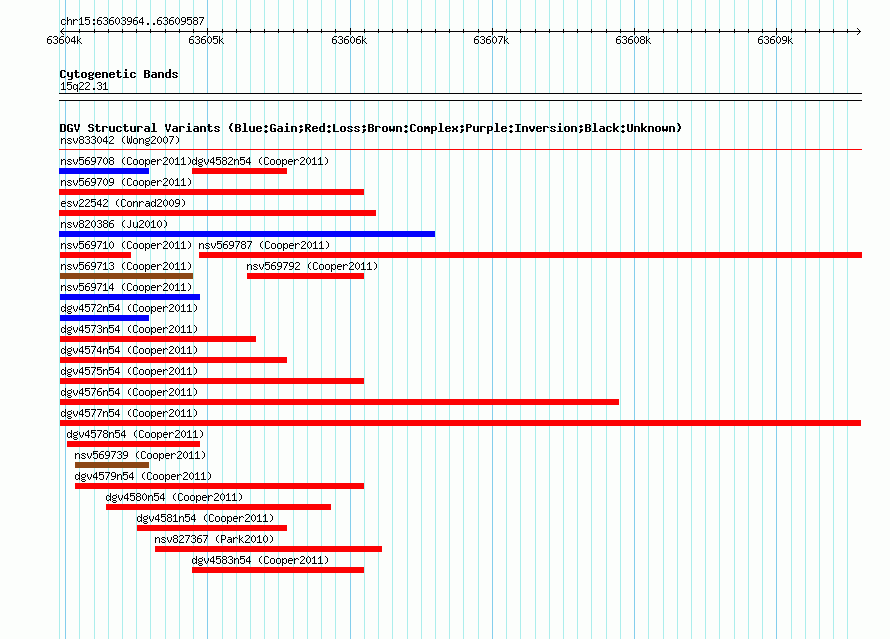Open the dgv4578n54 (Cooper2011) label
890x639 pixels.
(x=135, y=434)
